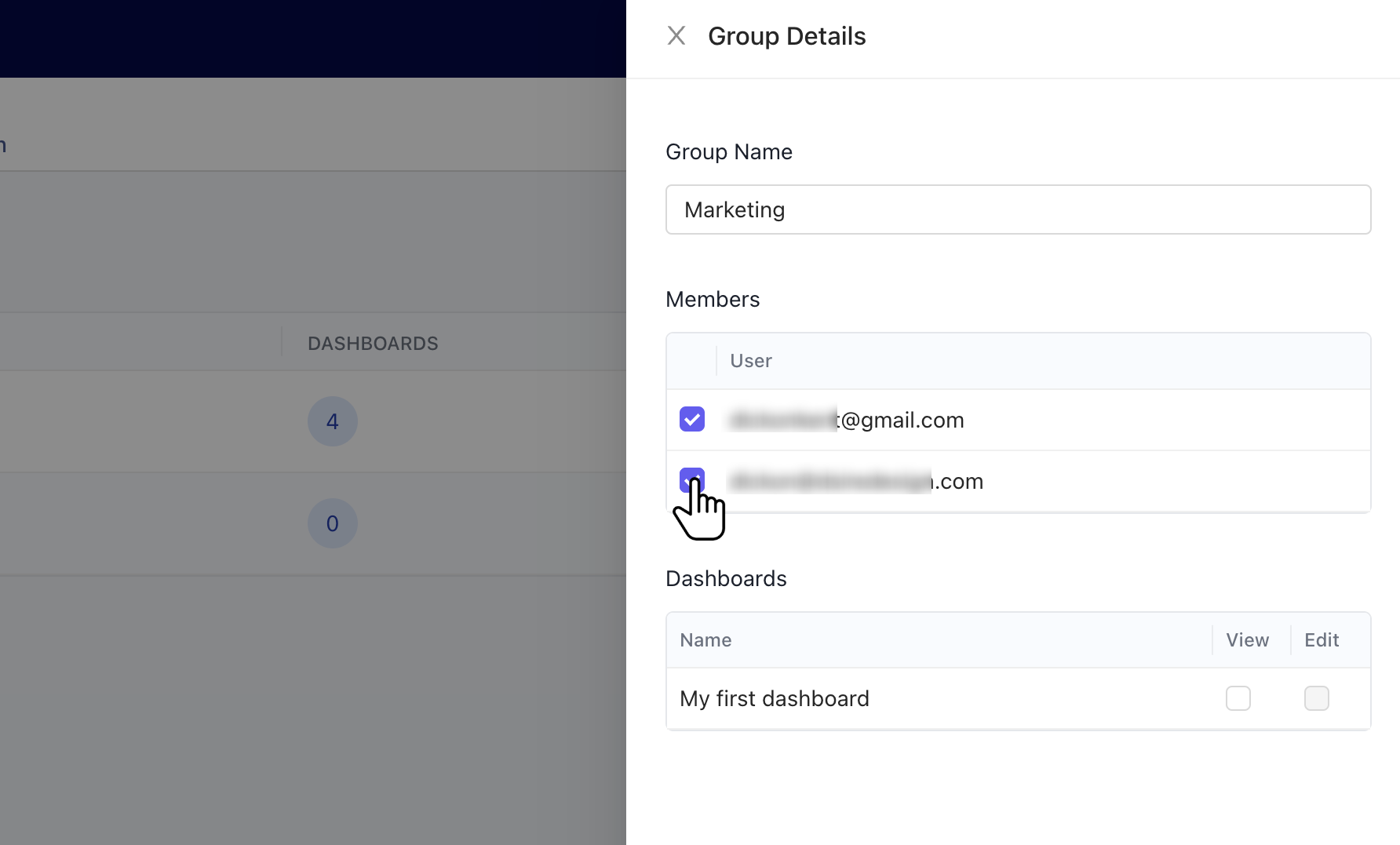1400x845 pixels.
Task: Click the Edit column header
Action: pyautogui.click(x=1322, y=640)
